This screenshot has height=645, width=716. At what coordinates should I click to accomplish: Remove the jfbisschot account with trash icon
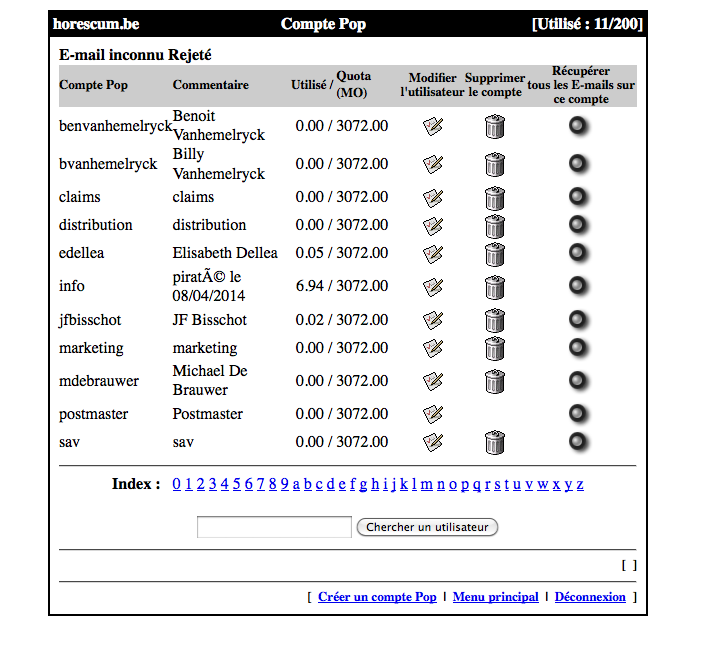click(495, 320)
